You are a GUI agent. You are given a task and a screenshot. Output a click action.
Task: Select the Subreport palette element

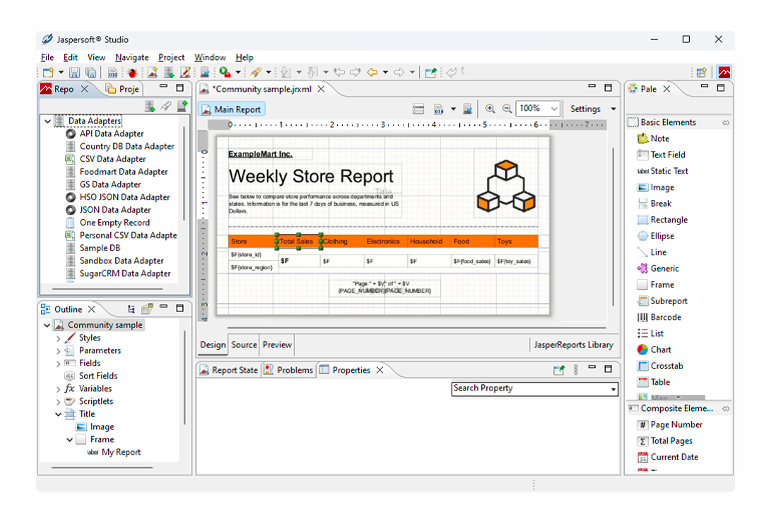668,301
